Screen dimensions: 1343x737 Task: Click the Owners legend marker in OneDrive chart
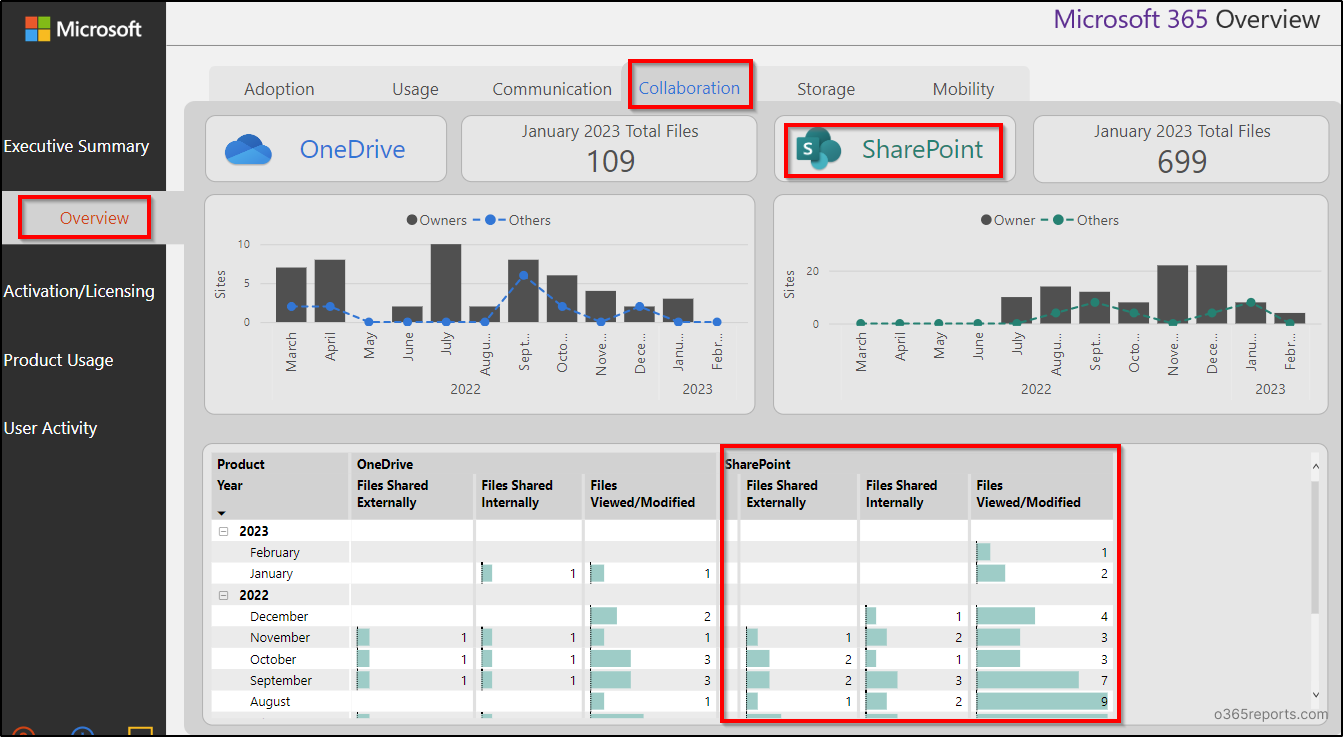412,220
